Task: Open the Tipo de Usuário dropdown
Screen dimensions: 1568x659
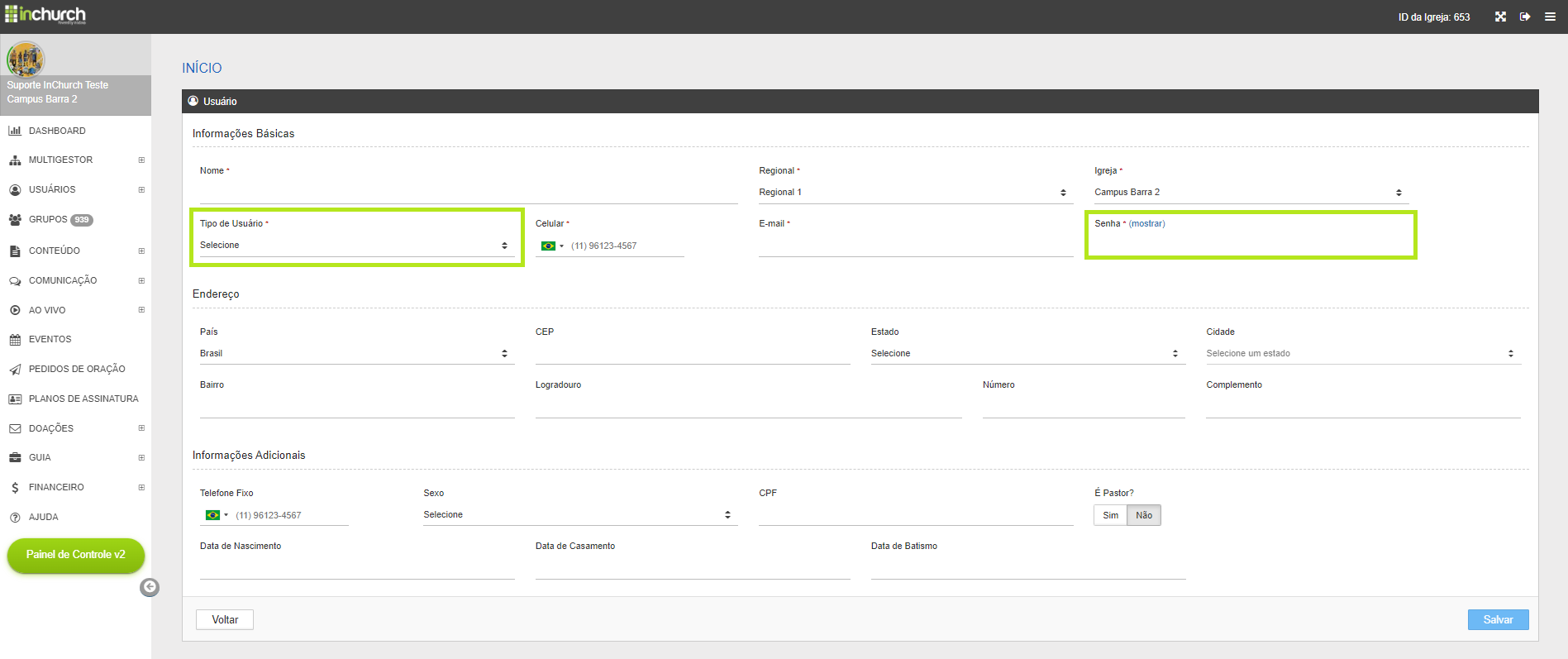Action: [356, 246]
